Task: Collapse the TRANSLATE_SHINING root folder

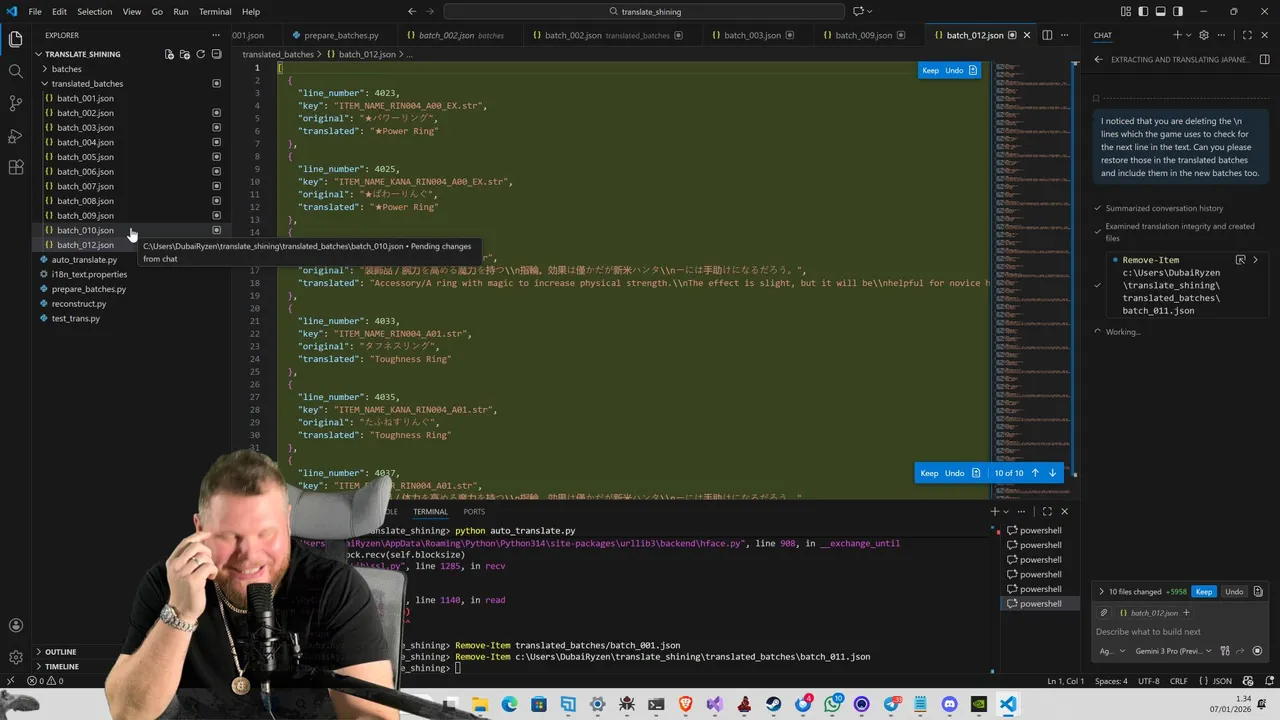Action: pos(82,54)
